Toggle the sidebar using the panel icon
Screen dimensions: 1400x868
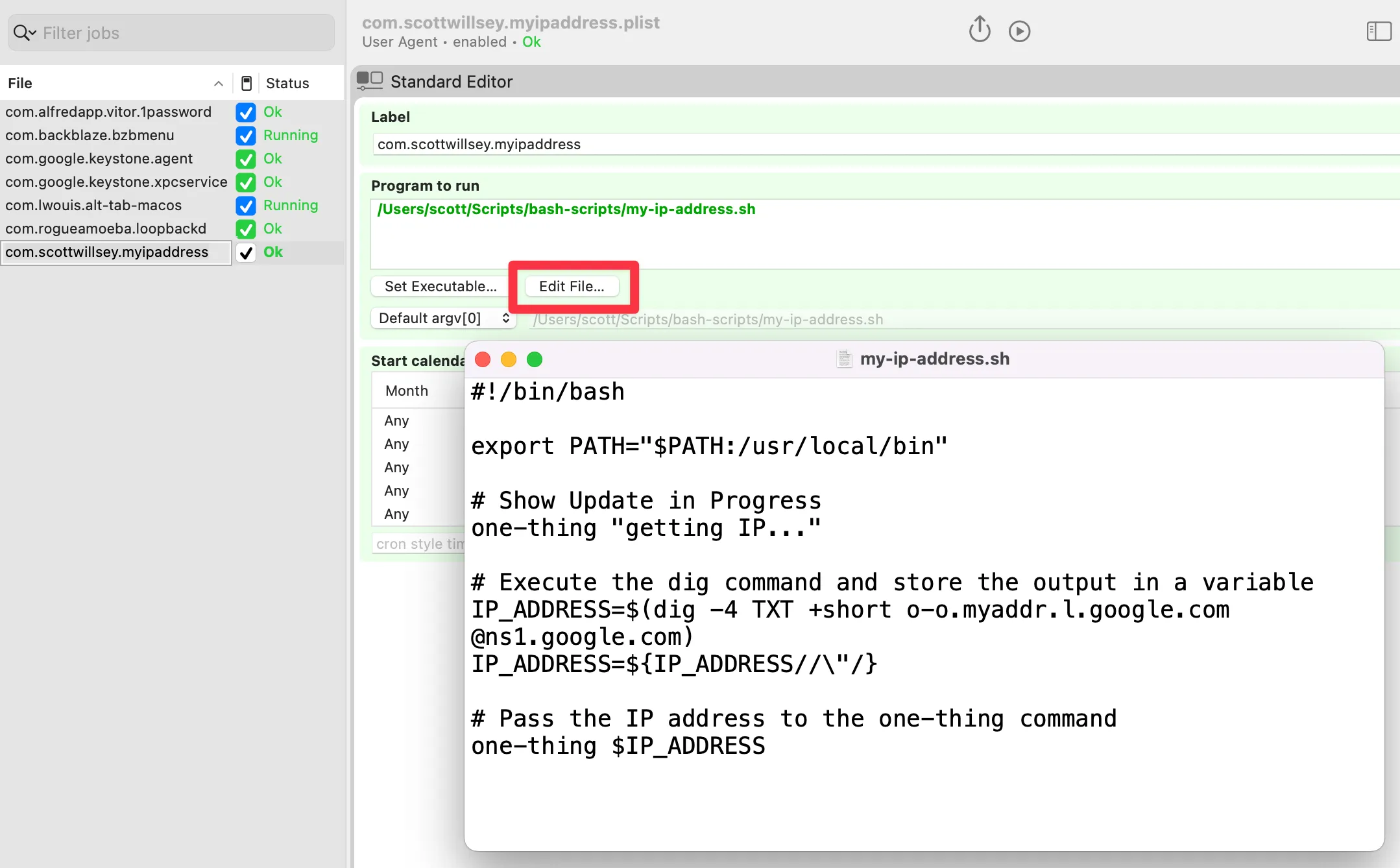(x=1379, y=30)
